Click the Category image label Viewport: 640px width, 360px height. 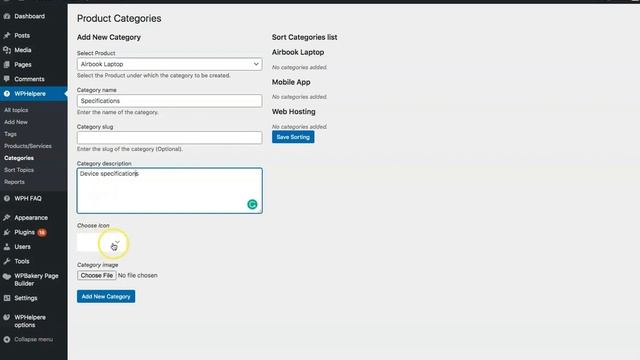coord(98,265)
